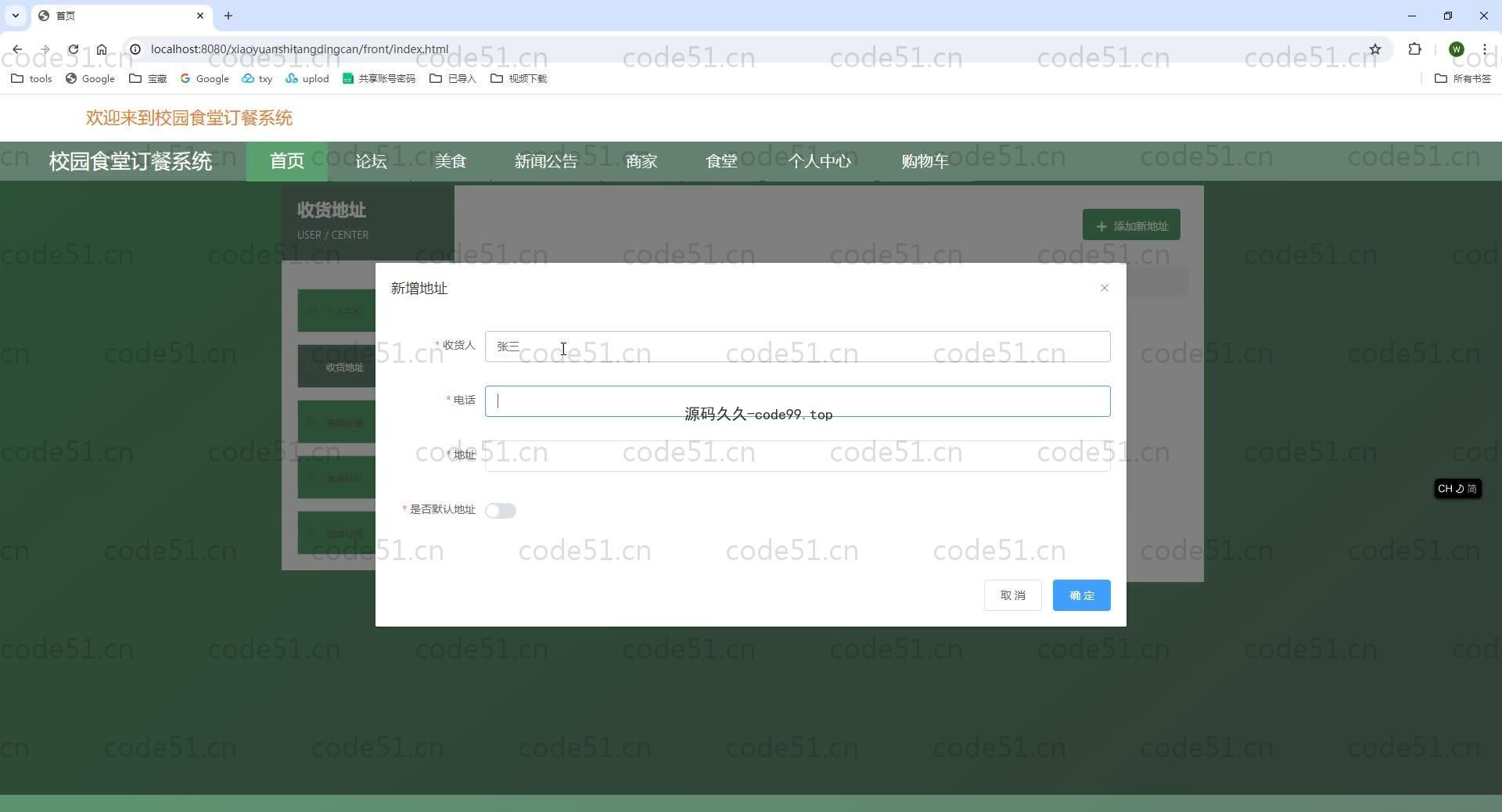Open 个人中心 in navigation

819,161
